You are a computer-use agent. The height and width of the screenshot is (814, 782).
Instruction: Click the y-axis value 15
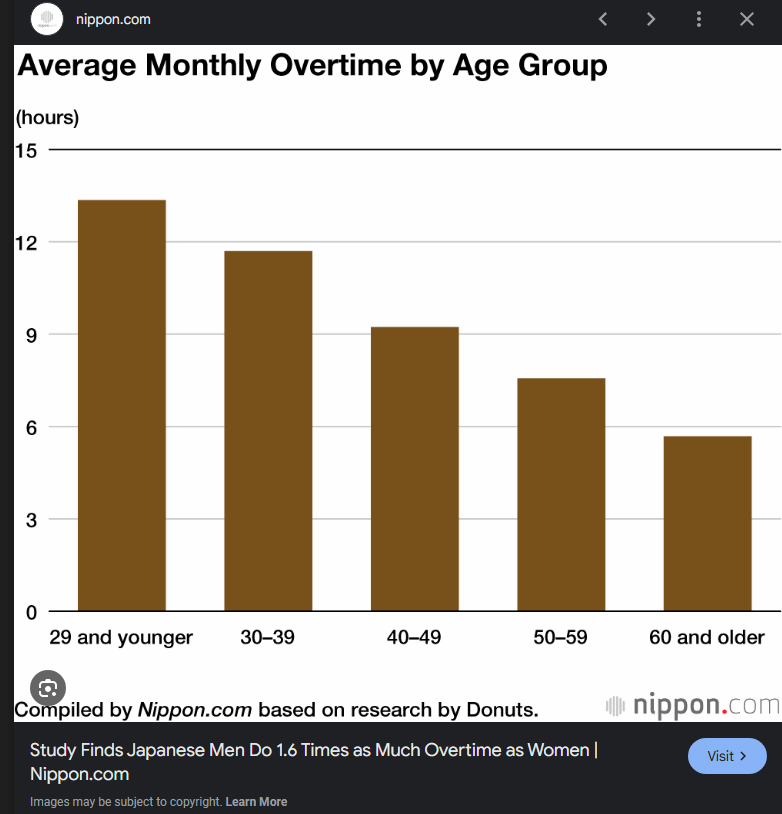tap(26, 151)
